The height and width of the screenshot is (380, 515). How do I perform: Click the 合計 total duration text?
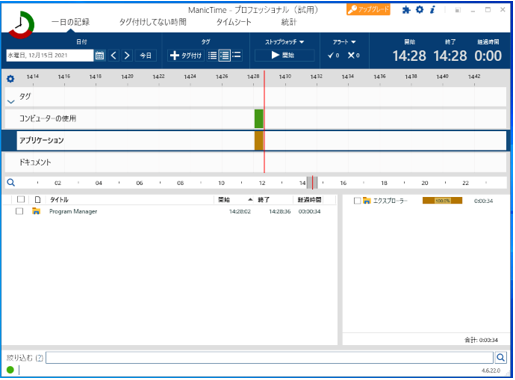click(x=481, y=340)
